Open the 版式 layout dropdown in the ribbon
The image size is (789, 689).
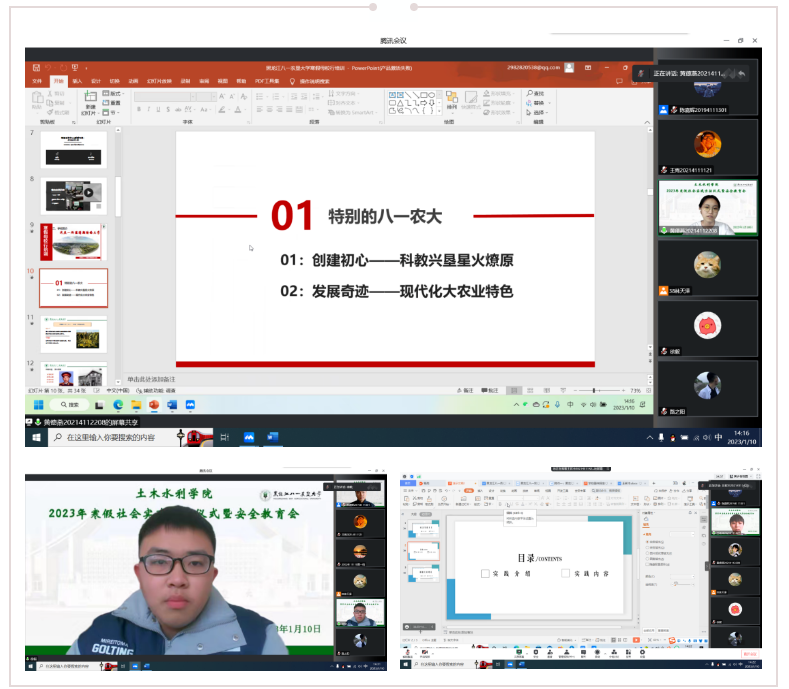(114, 93)
